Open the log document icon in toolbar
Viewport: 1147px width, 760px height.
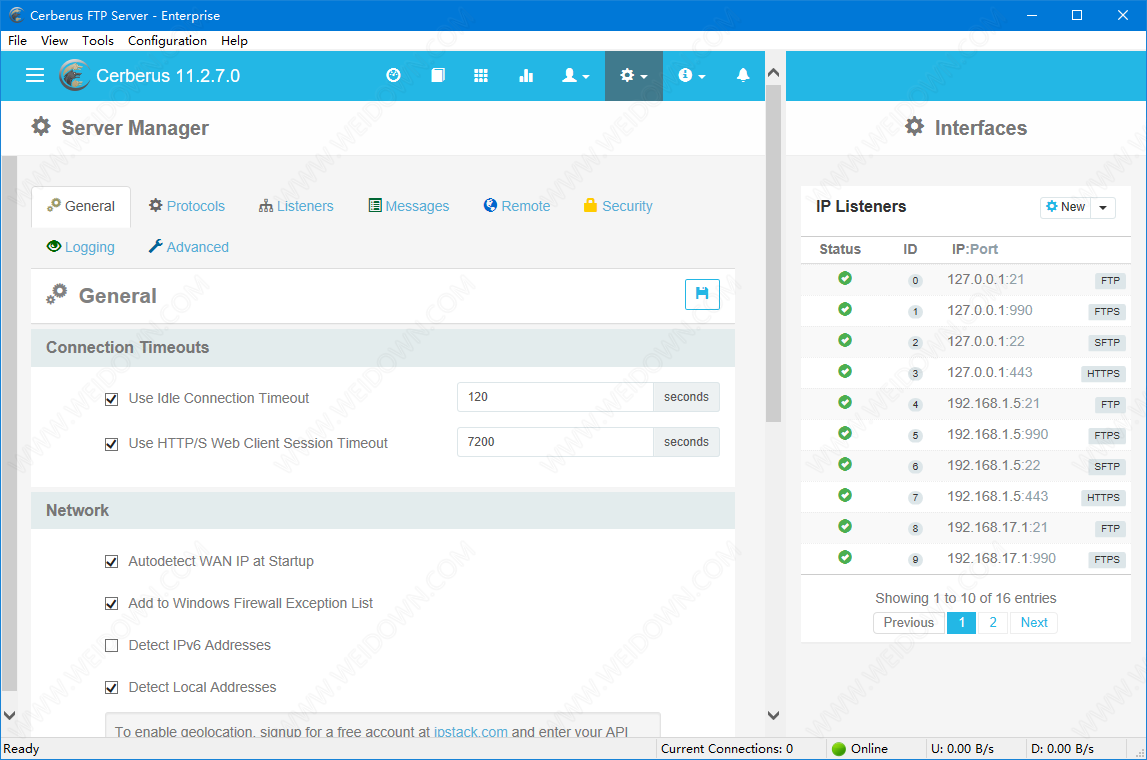(437, 75)
